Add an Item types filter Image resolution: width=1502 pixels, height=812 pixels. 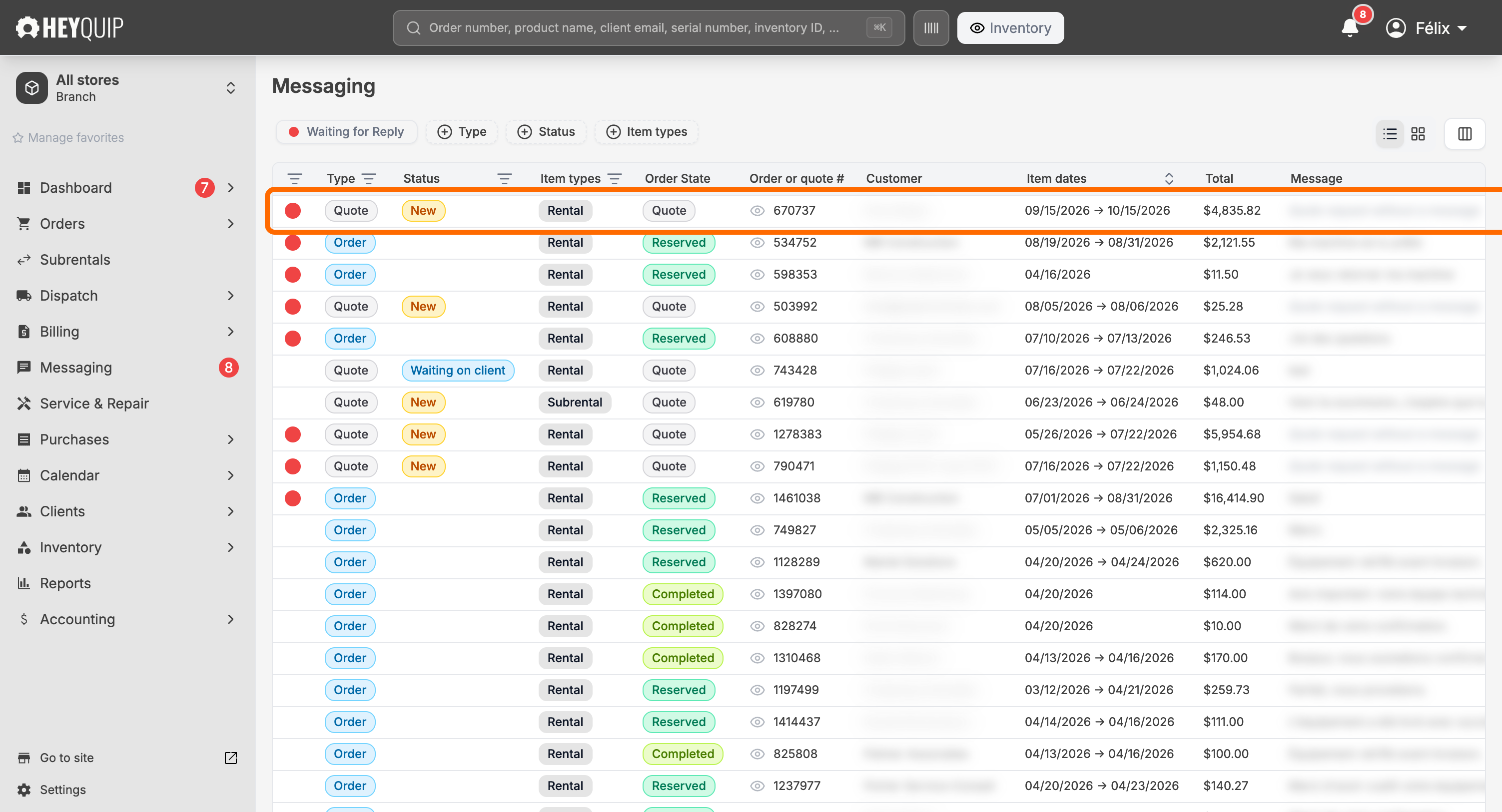pos(646,132)
